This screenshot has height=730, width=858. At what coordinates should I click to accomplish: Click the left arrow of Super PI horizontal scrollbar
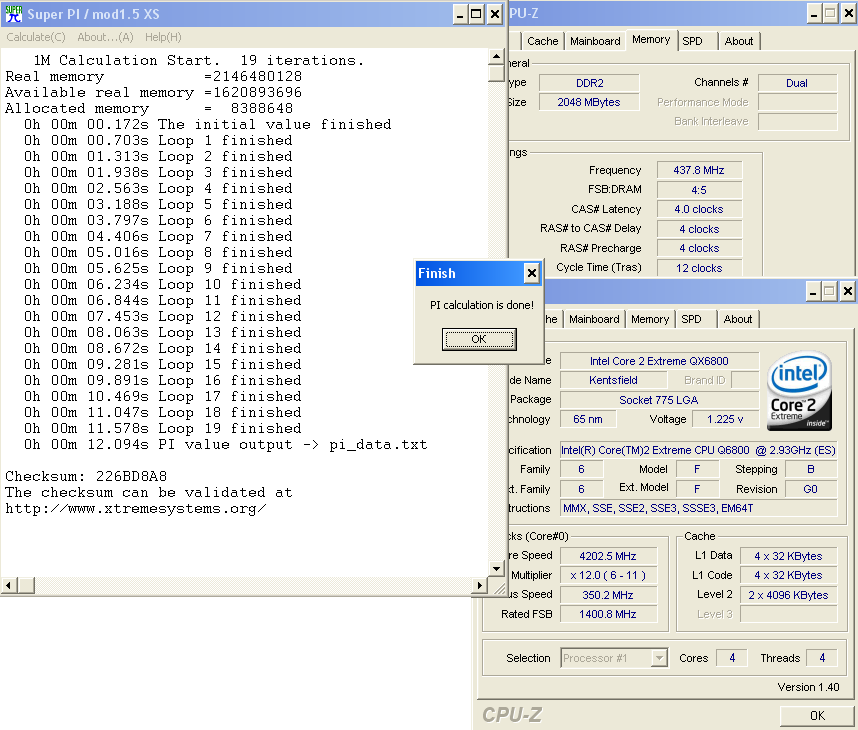[8, 586]
